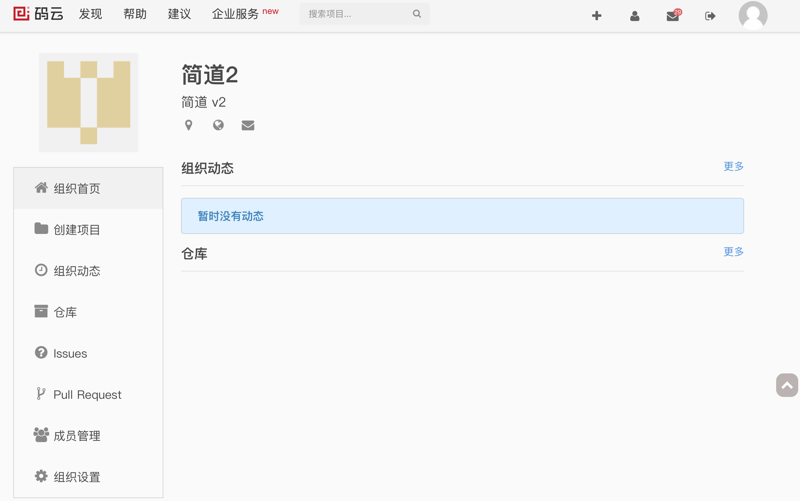Click 更多 link next to 组织动态
Screen dimensions: 800x501
click(x=734, y=166)
